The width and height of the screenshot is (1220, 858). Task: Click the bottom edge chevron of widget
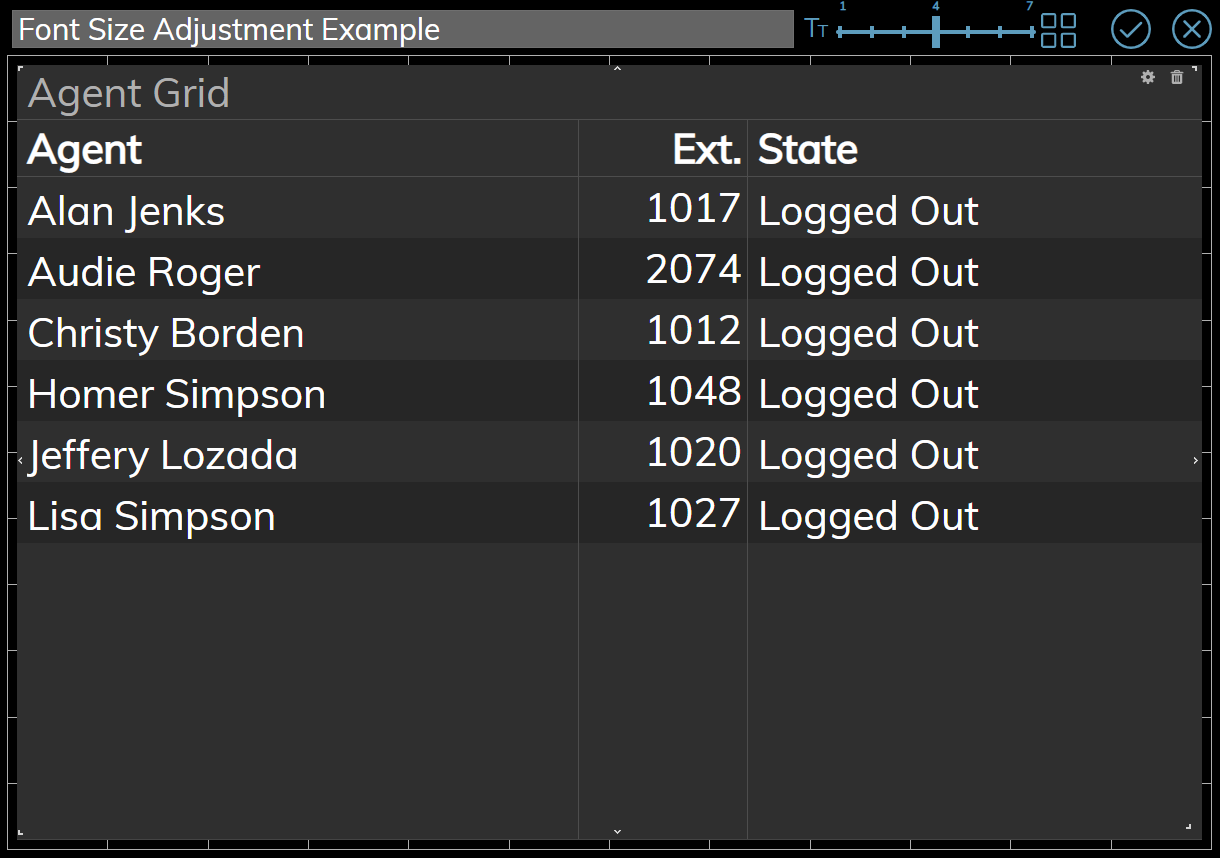[x=617, y=831]
